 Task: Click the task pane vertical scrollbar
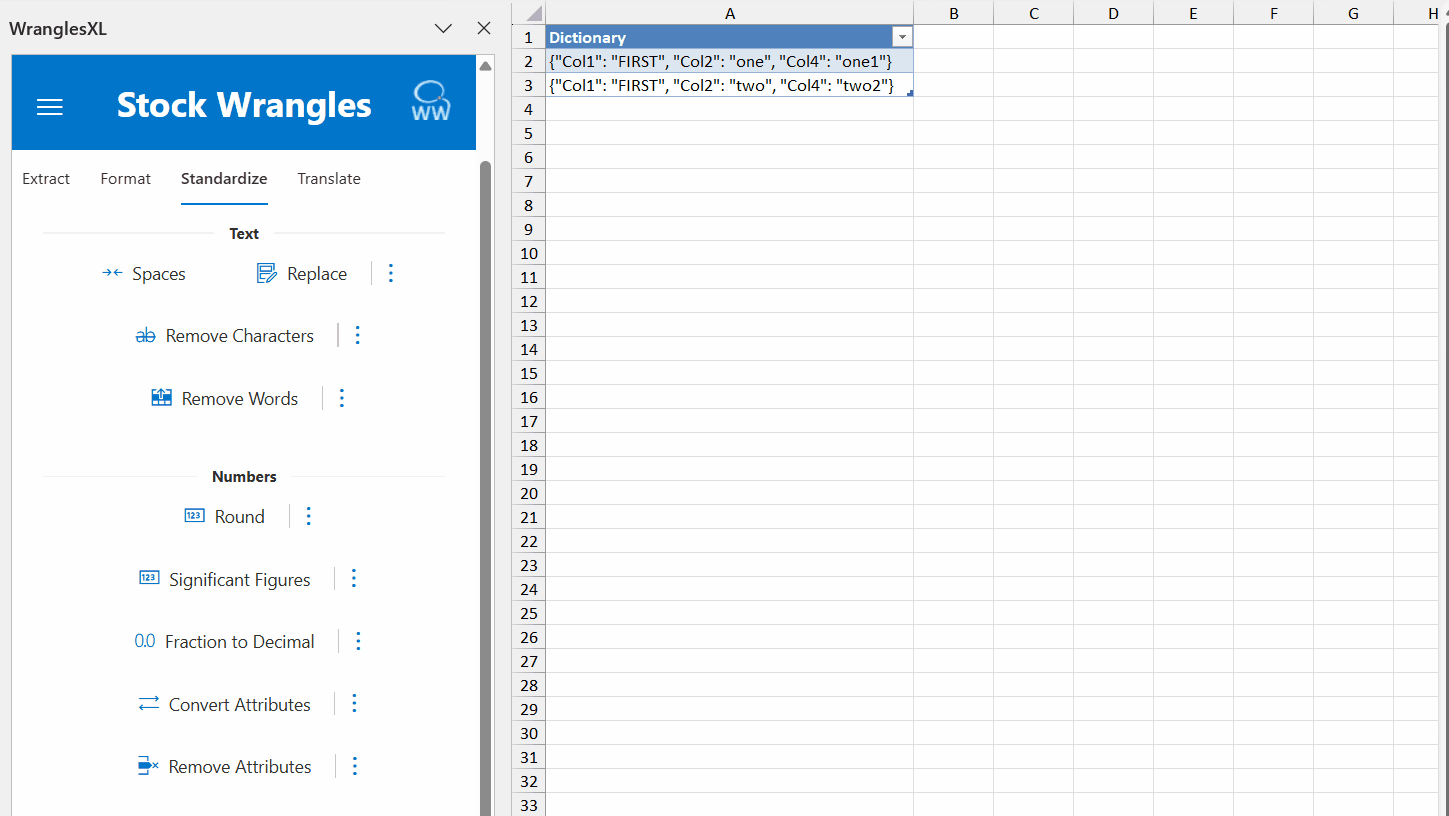click(485, 400)
